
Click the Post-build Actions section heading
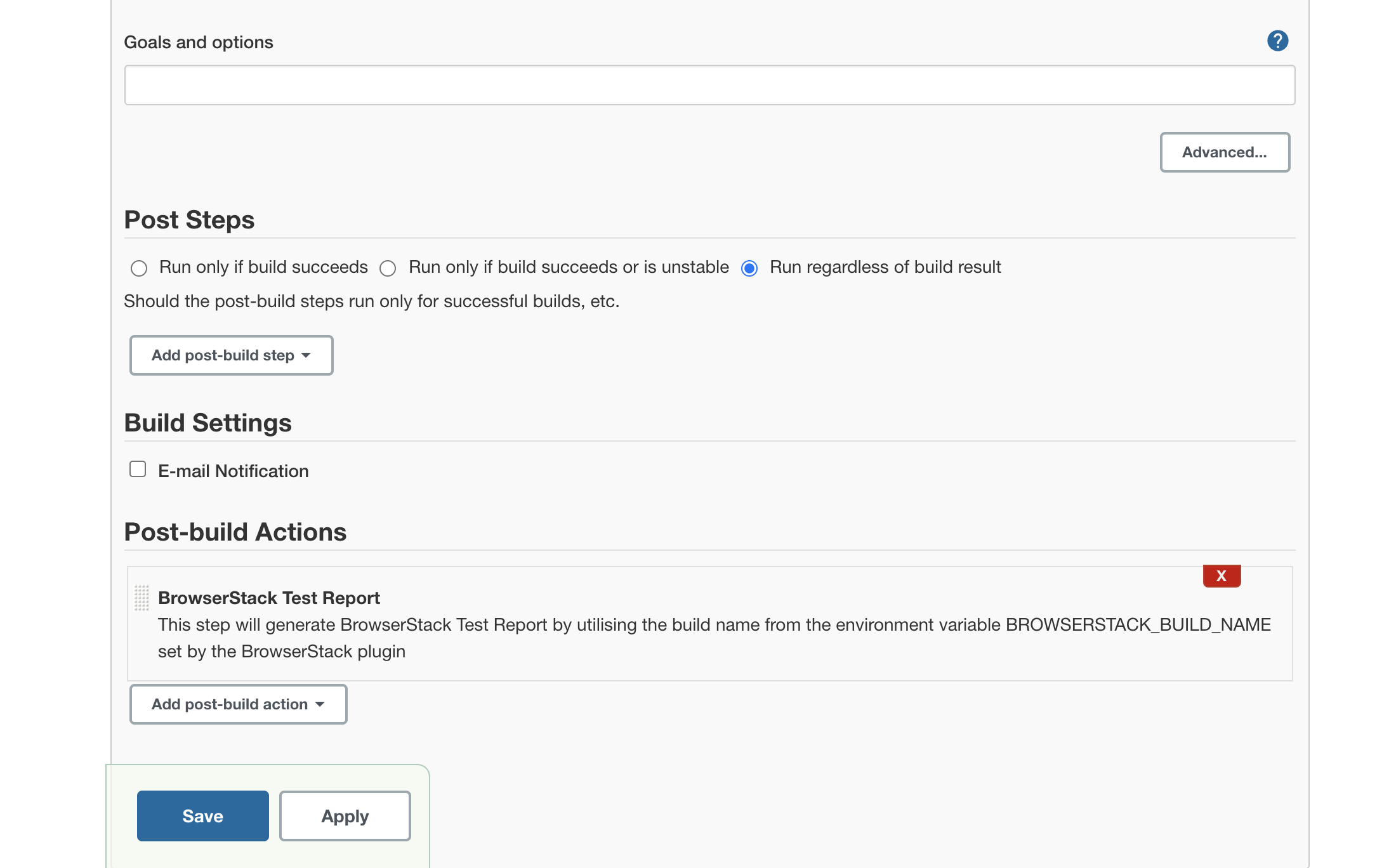[235, 532]
